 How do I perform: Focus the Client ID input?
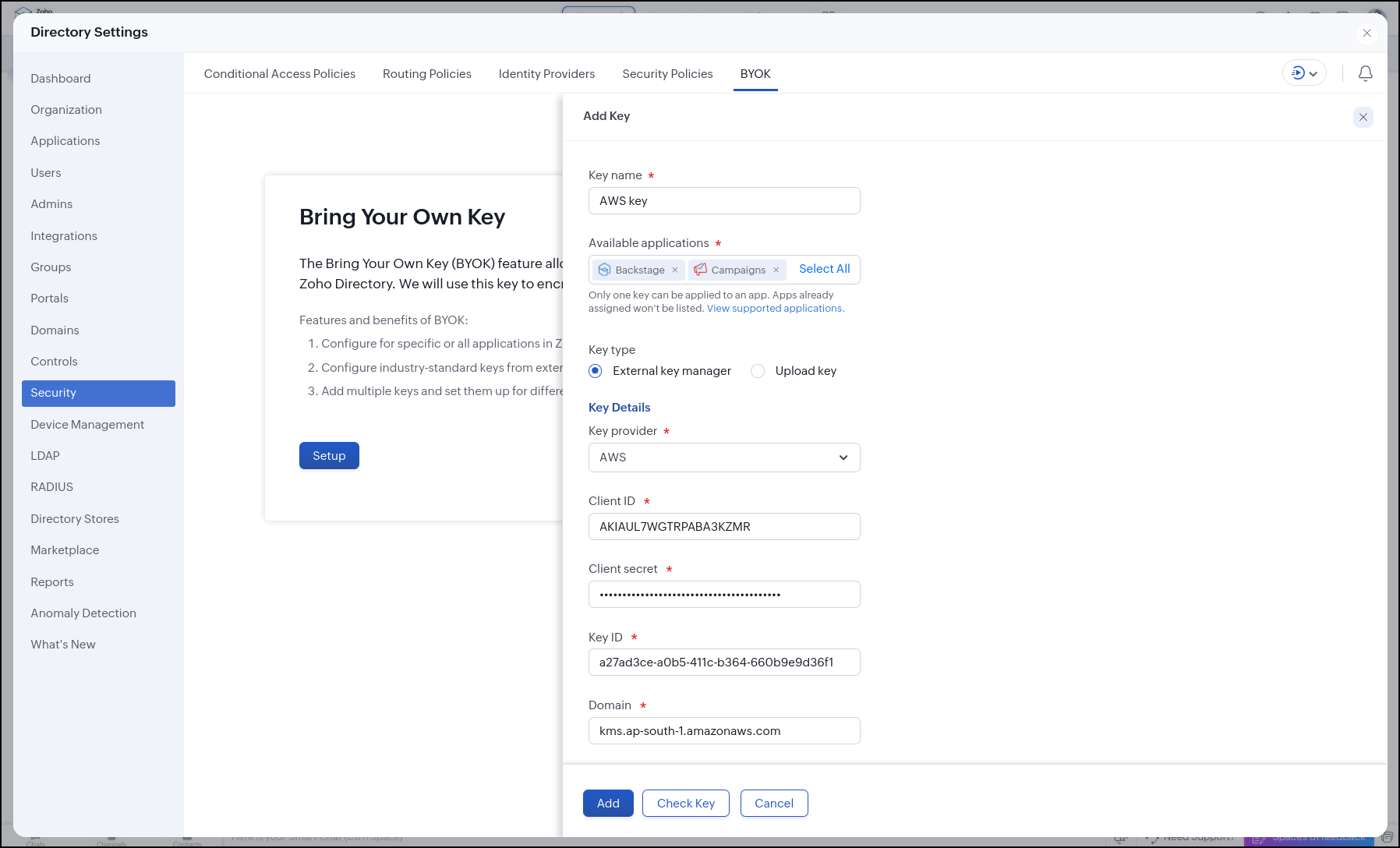pyautogui.click(x=724, y=527)
